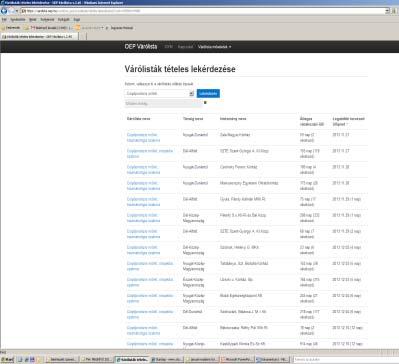Screen dimensions: 399x364
Task: Open the Eszközök menu
Action: pyautogui.click(x=64, y=20)
